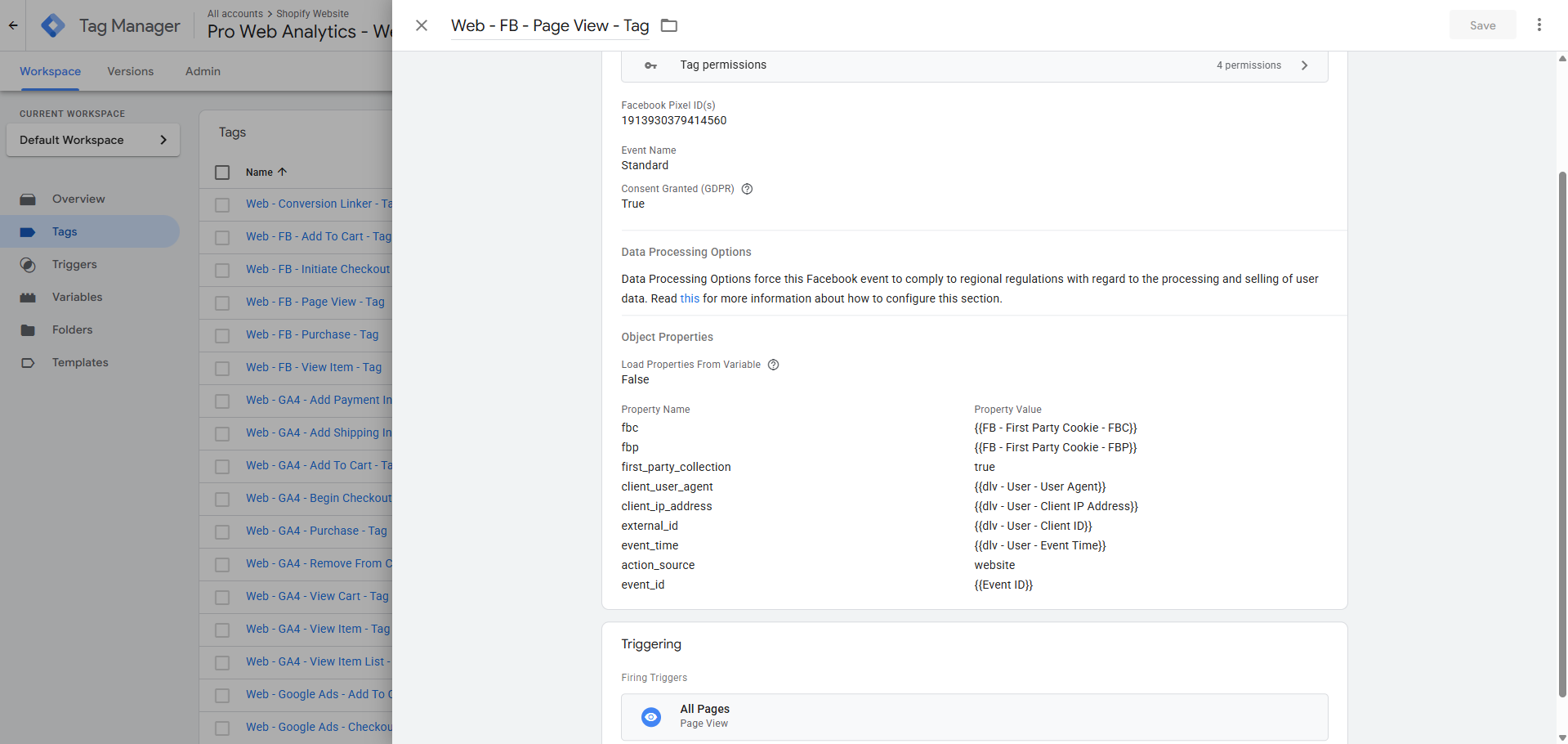The height and width of the screenshot is (744, 1568).
Task: Click the tag name title field
Action: point(550,25)
